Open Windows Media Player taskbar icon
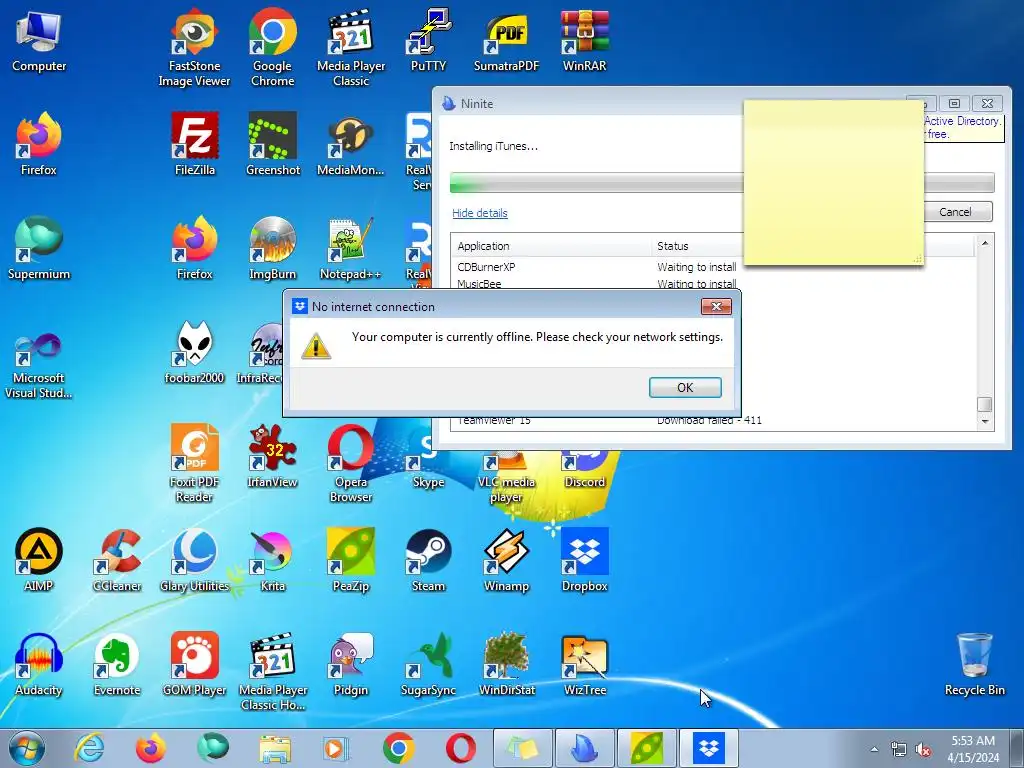The width and height of the screenshot is (1024, 768). pyautogui.click(x=337, y=748)
